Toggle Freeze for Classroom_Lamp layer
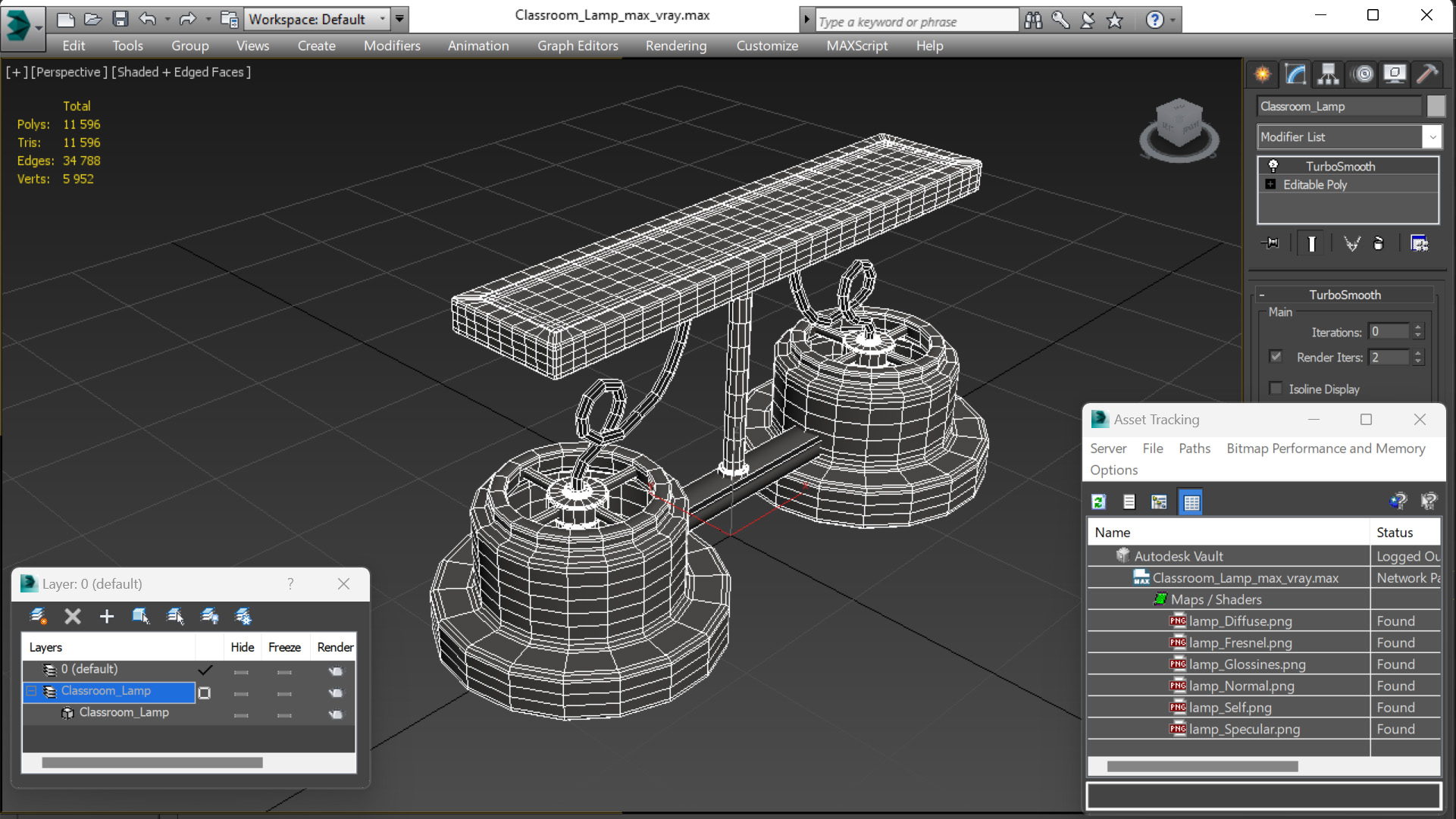 pyautogui.click(x=284, y=693)
